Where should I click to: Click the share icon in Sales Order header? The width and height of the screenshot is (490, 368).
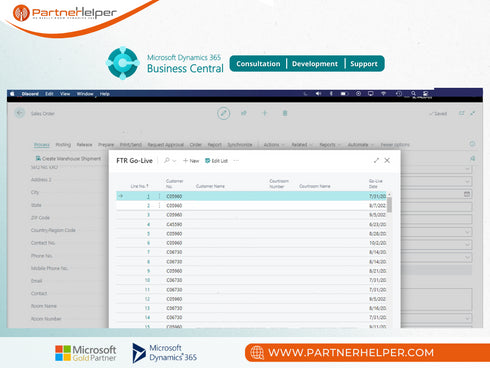(244, 113)
